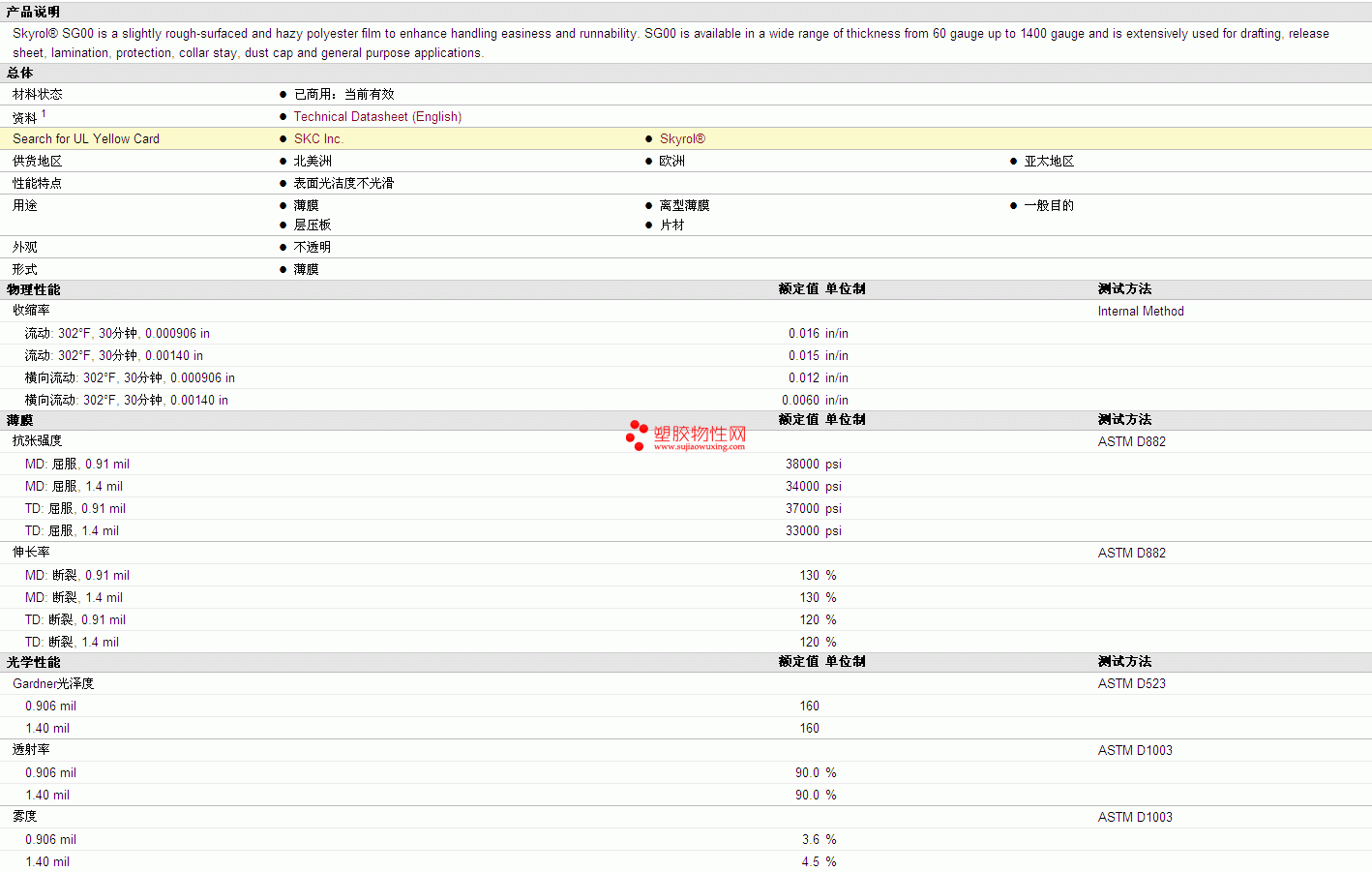This screenshot has width=1372, height=872.
Task: Click the 不透明 appearance value
Action: pos(313,247)
